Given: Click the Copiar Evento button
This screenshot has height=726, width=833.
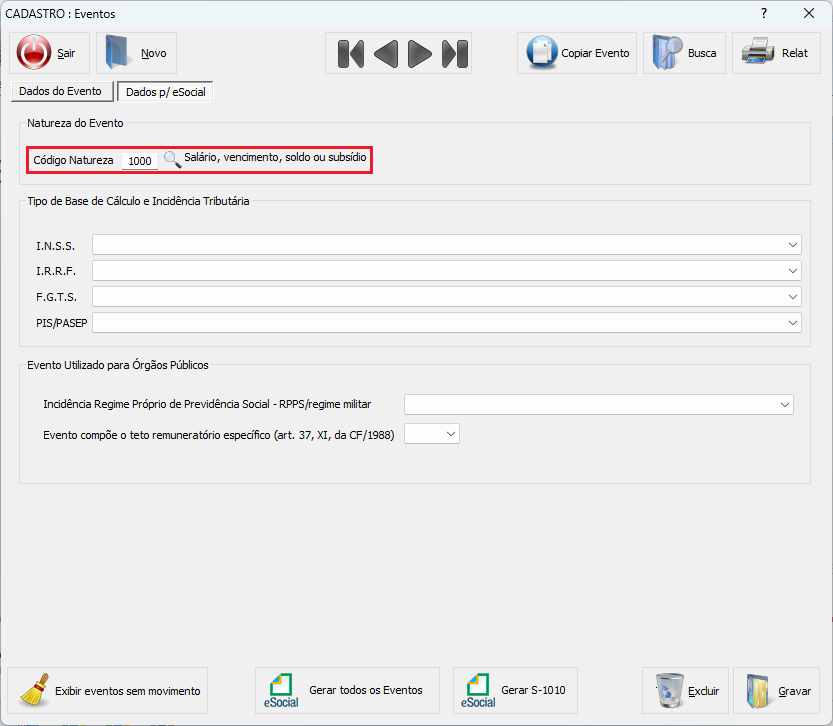Looking at the screenshot, I should pos(577,53).
